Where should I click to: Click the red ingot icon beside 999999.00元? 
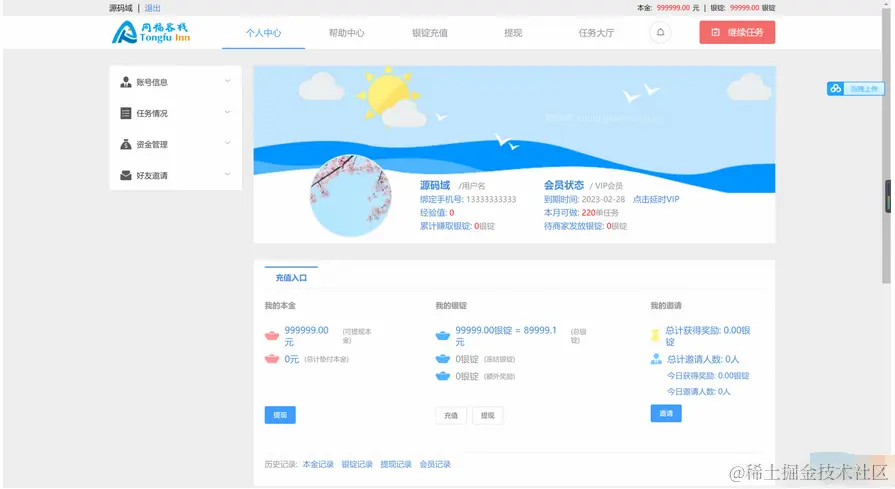click(272, 336)
